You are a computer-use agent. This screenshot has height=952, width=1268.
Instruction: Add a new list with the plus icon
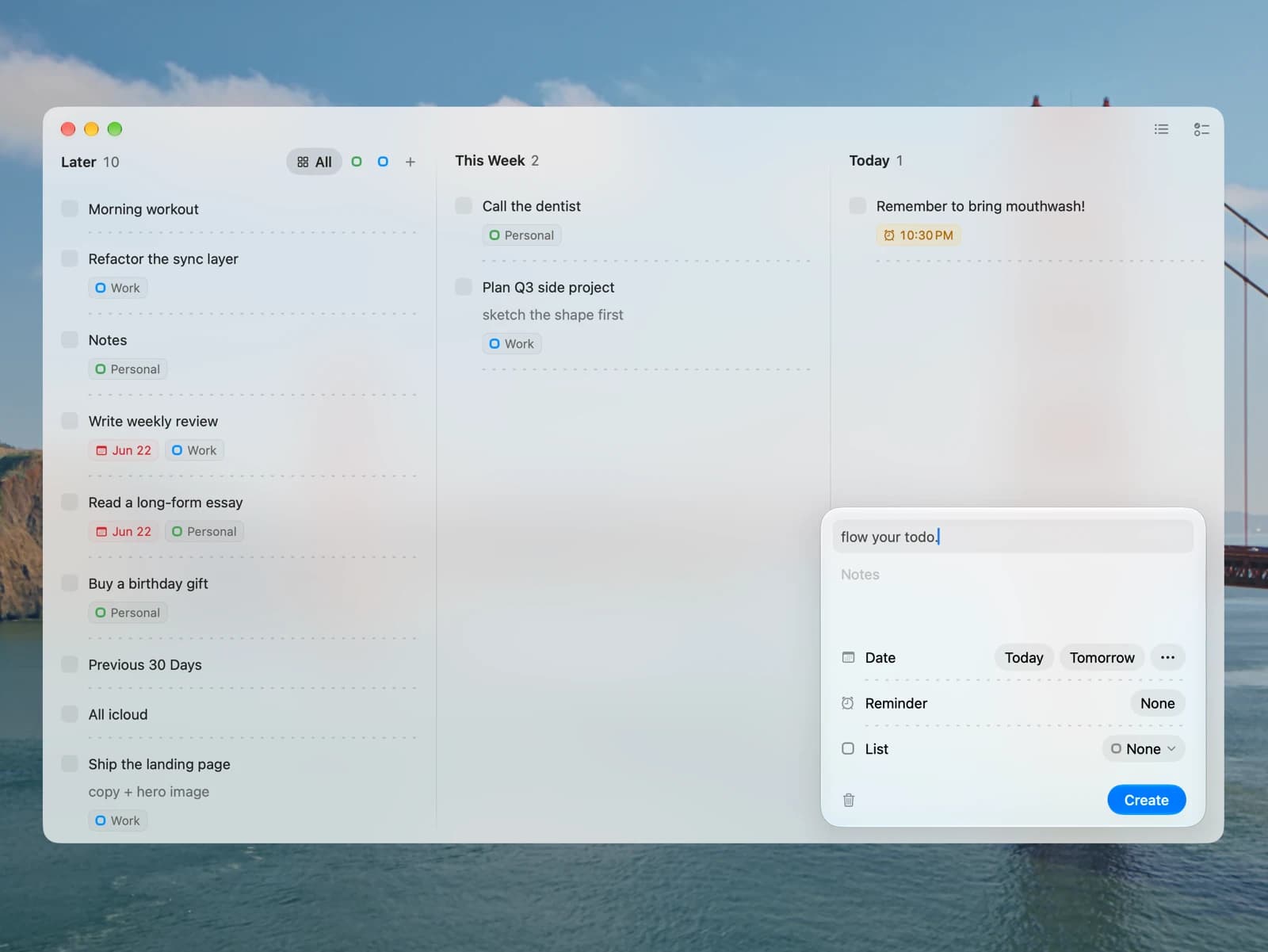coord(410,162)
